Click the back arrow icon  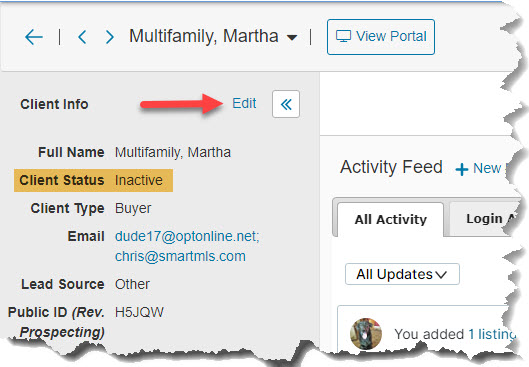[34, 36]
